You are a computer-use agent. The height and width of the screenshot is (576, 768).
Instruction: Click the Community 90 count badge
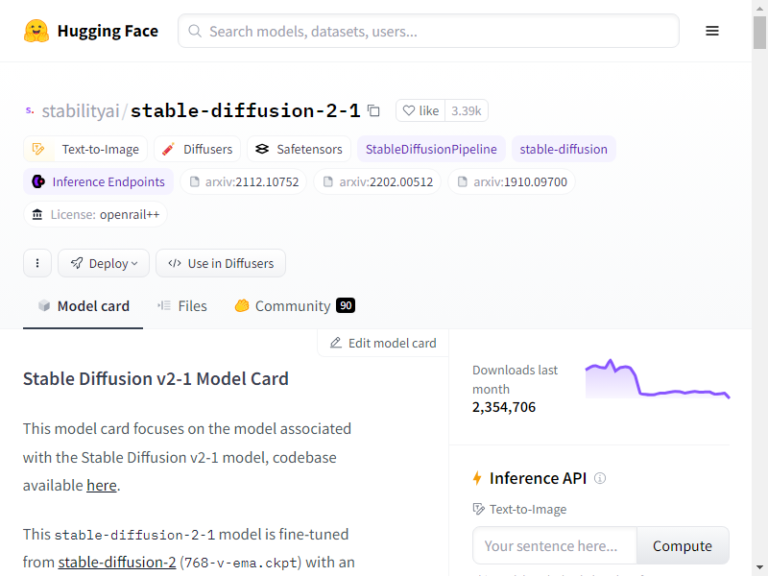tap(345, 306)
